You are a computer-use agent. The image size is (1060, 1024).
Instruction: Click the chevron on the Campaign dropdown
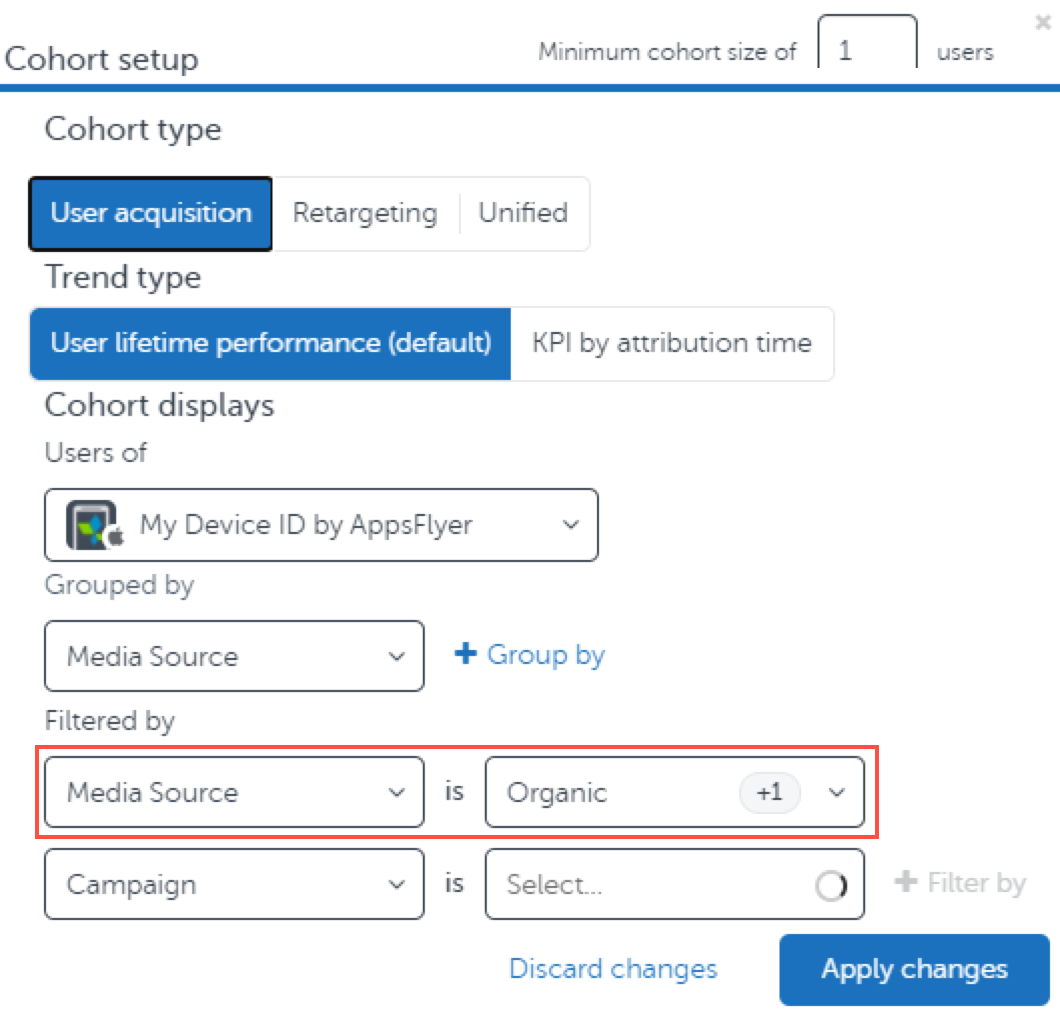397,885
